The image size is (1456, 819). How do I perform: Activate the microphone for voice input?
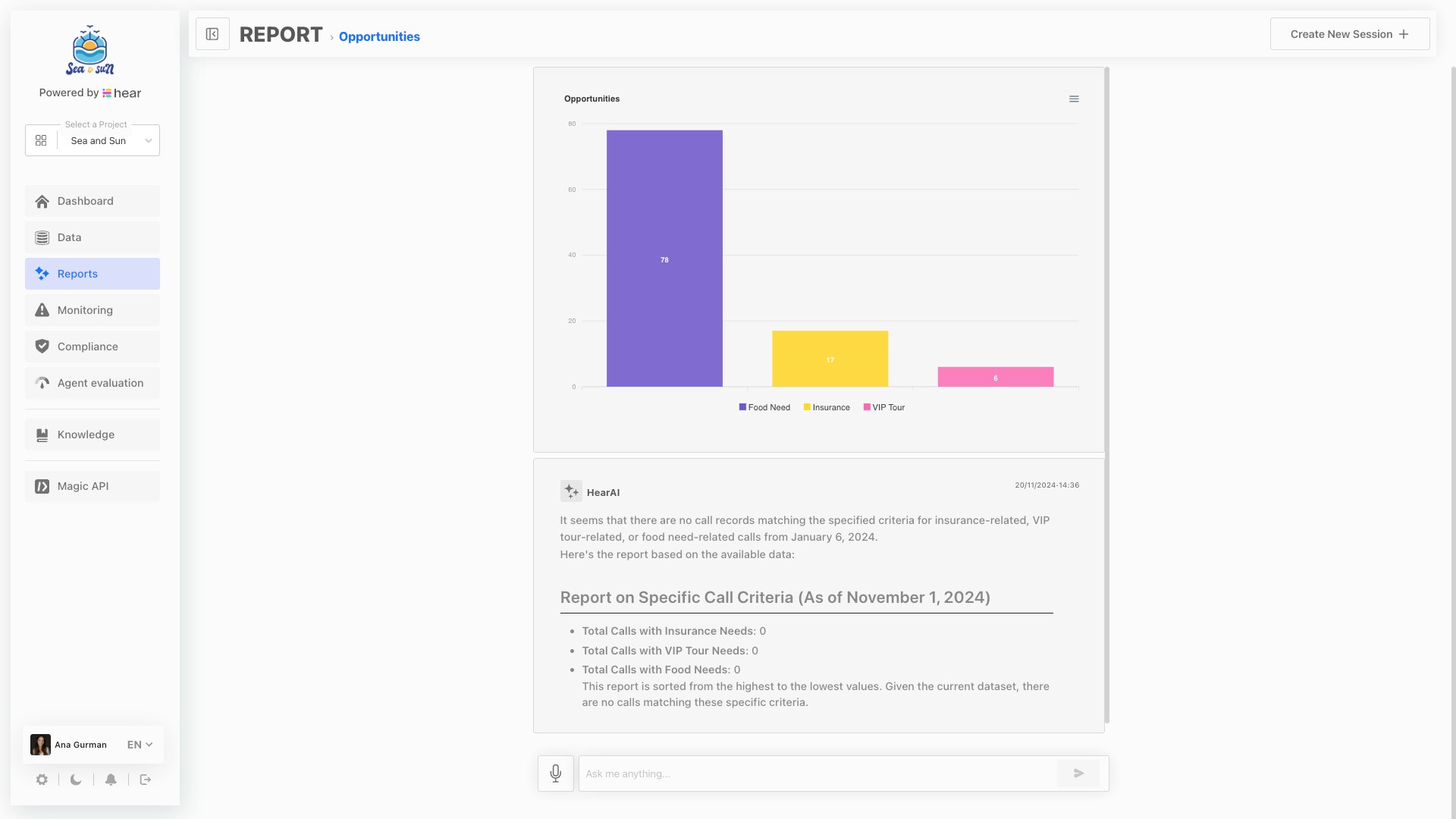pos(555,773)
